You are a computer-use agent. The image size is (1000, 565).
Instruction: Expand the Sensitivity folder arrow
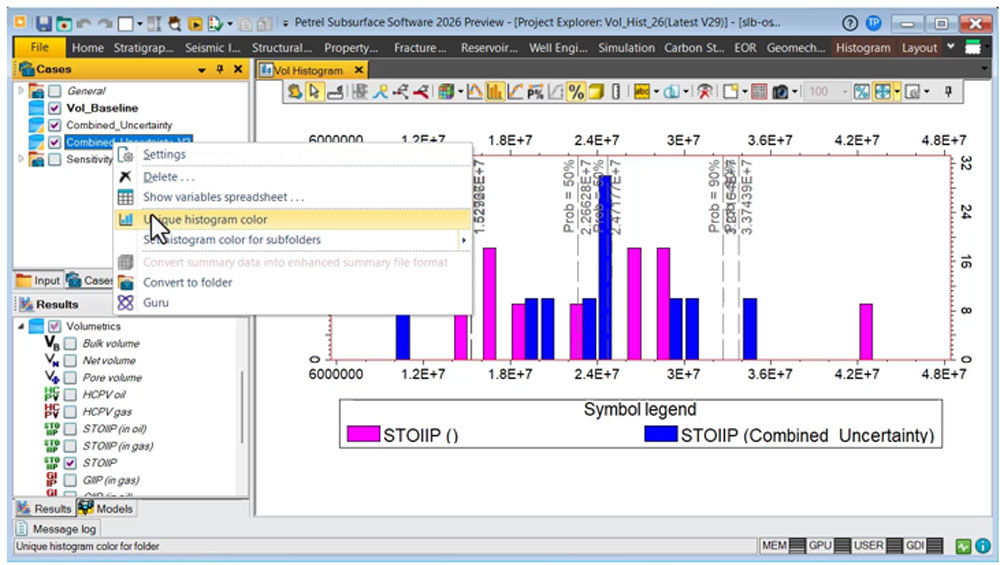coord(21,159)
